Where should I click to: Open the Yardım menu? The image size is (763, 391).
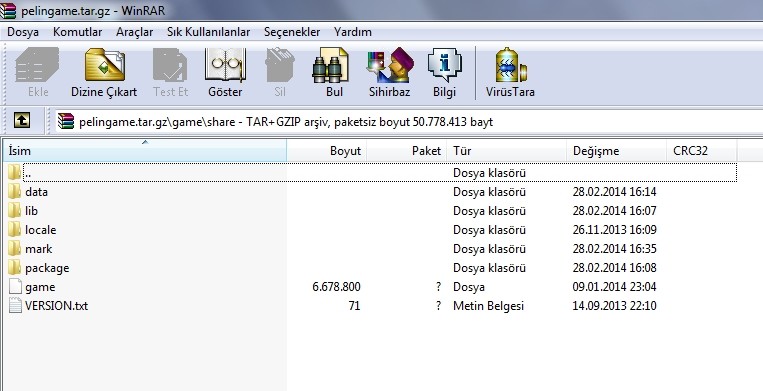point(353,32)
